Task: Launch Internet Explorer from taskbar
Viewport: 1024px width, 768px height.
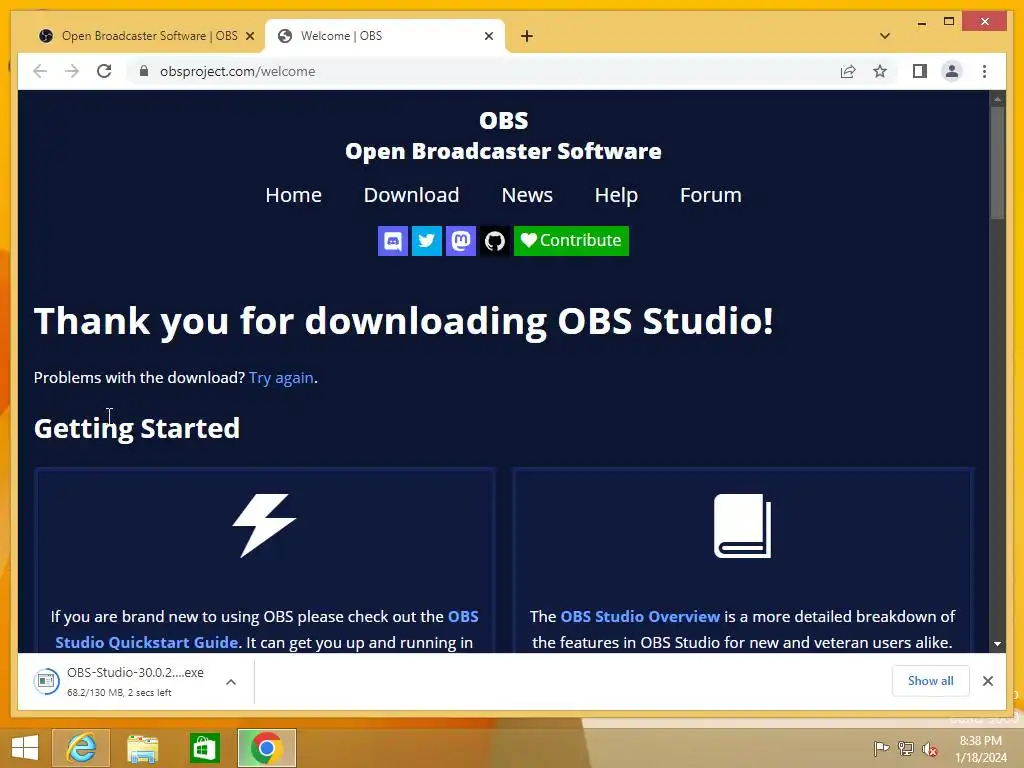Action: tap(81, 748)
